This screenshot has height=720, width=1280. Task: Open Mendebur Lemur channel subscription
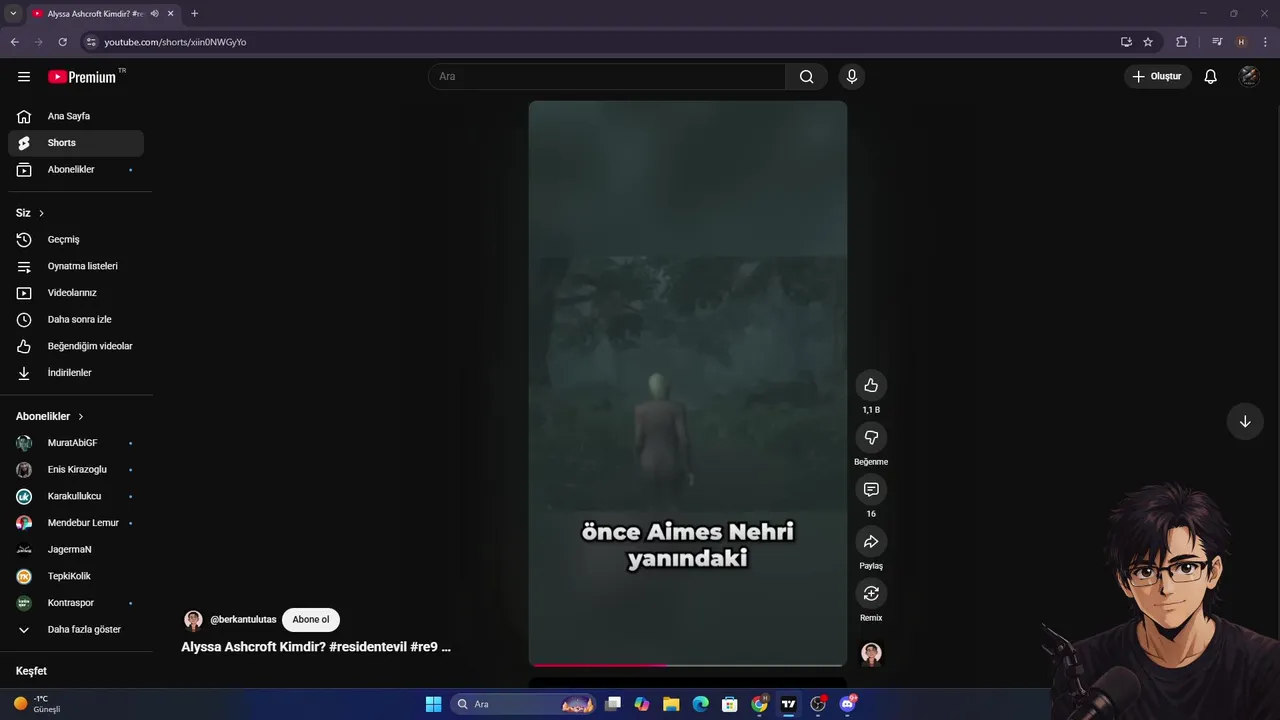click(76, 523)
